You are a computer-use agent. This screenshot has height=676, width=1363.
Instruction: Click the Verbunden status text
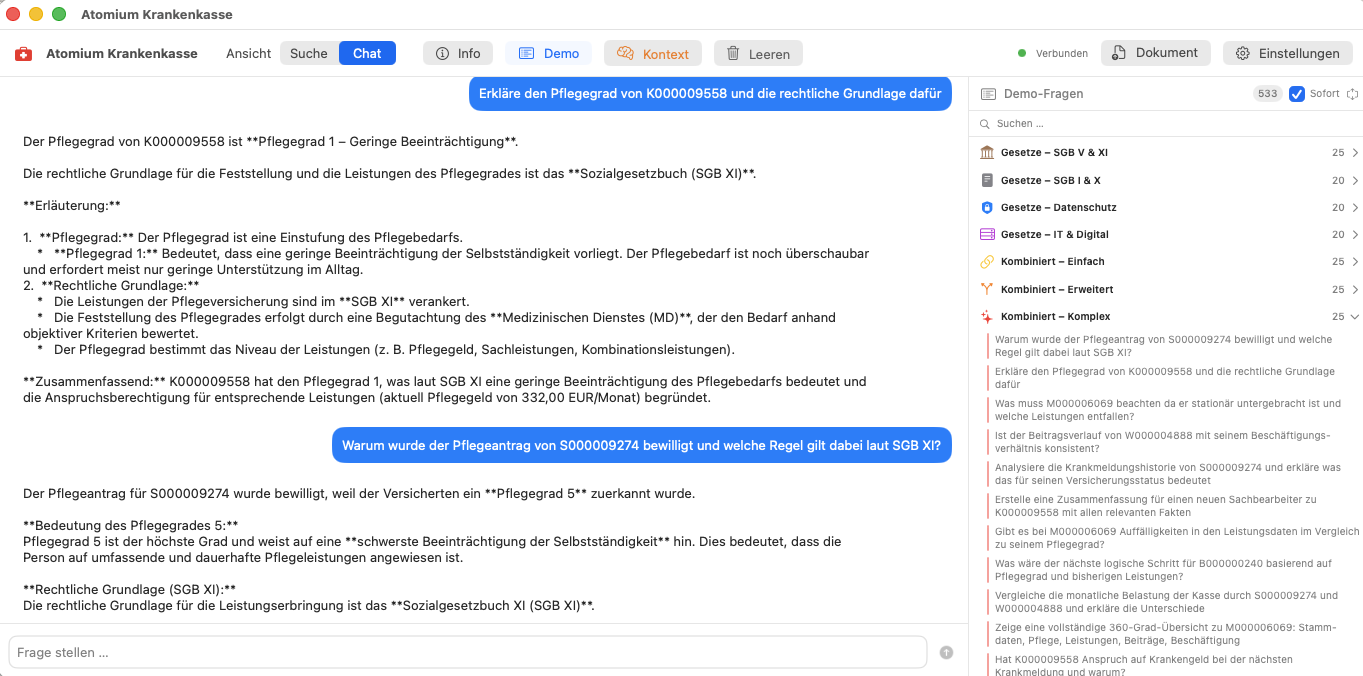[1062, 54]
